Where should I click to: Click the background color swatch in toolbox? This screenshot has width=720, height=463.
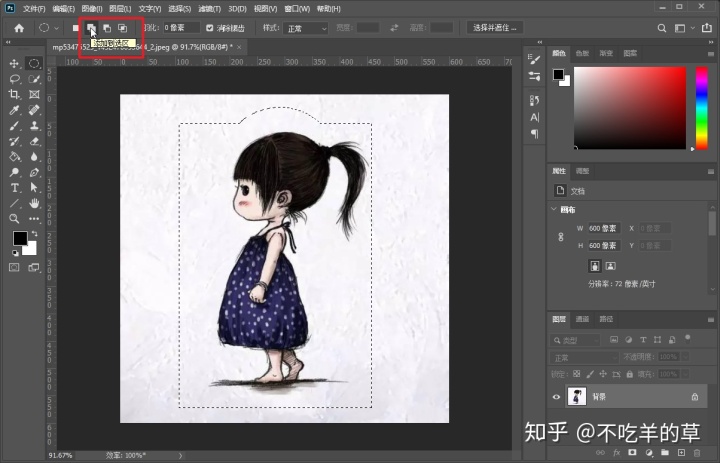30,248
